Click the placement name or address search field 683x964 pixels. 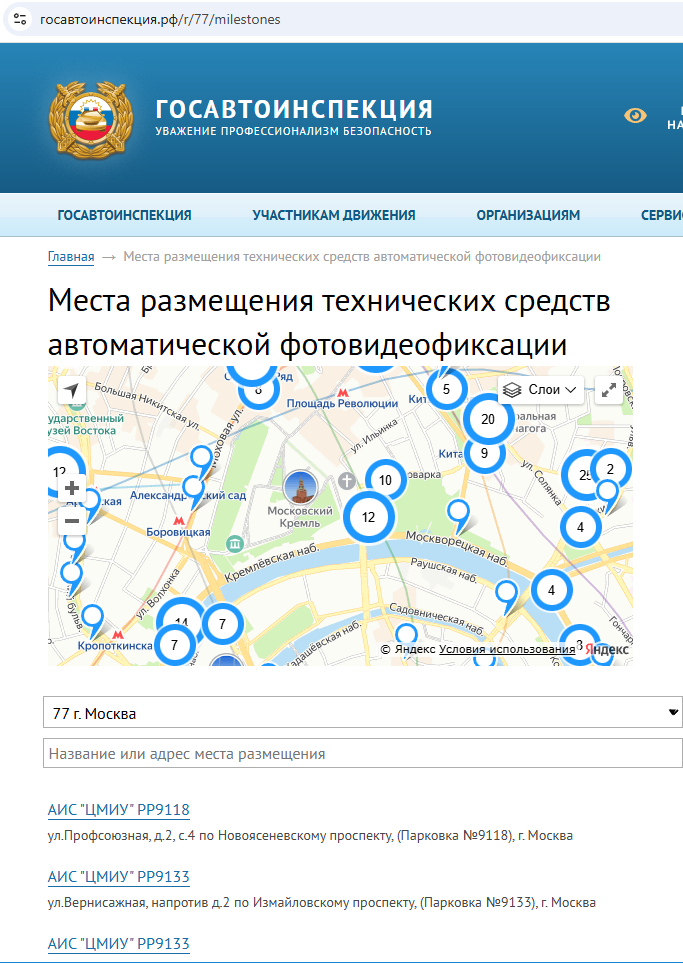[362, 753]
